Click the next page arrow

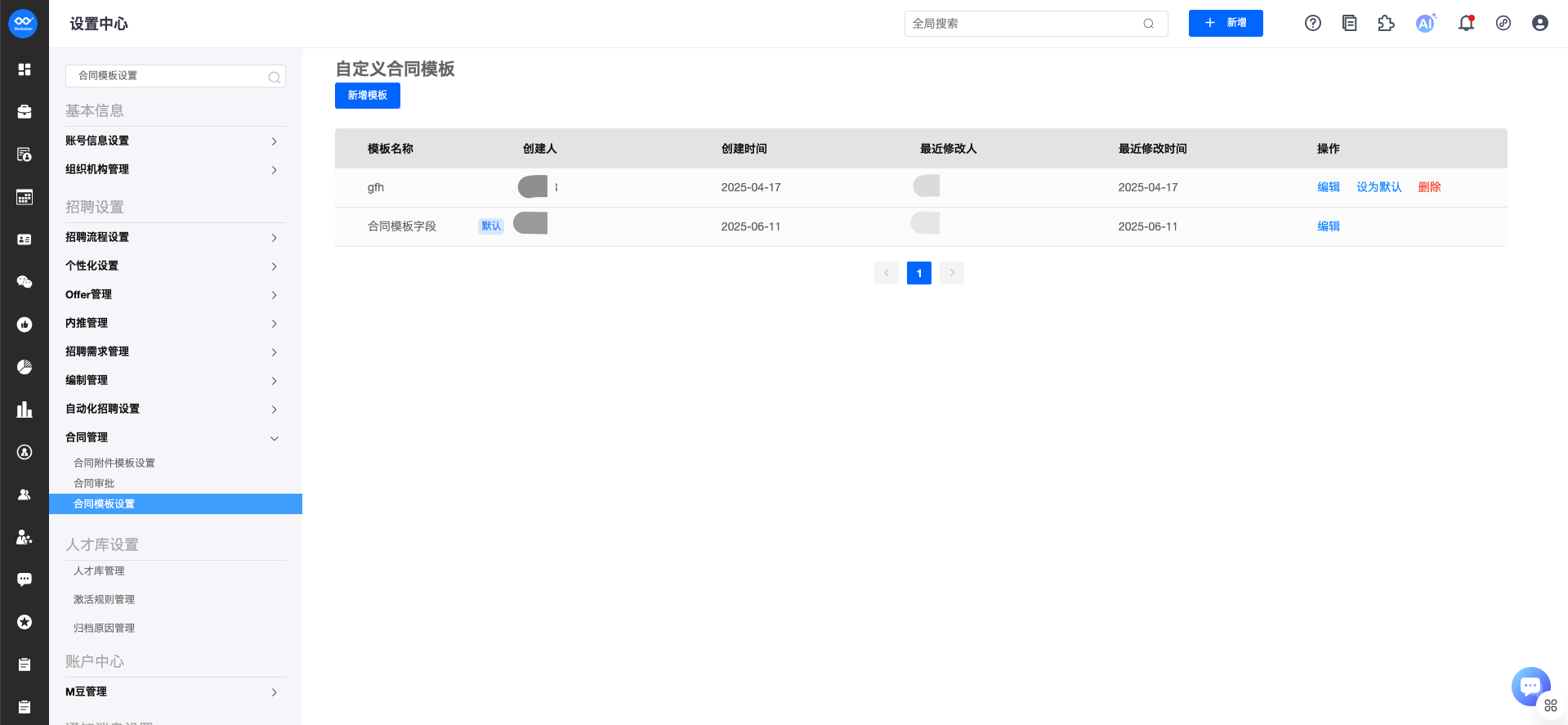click(x=952, y=273)
